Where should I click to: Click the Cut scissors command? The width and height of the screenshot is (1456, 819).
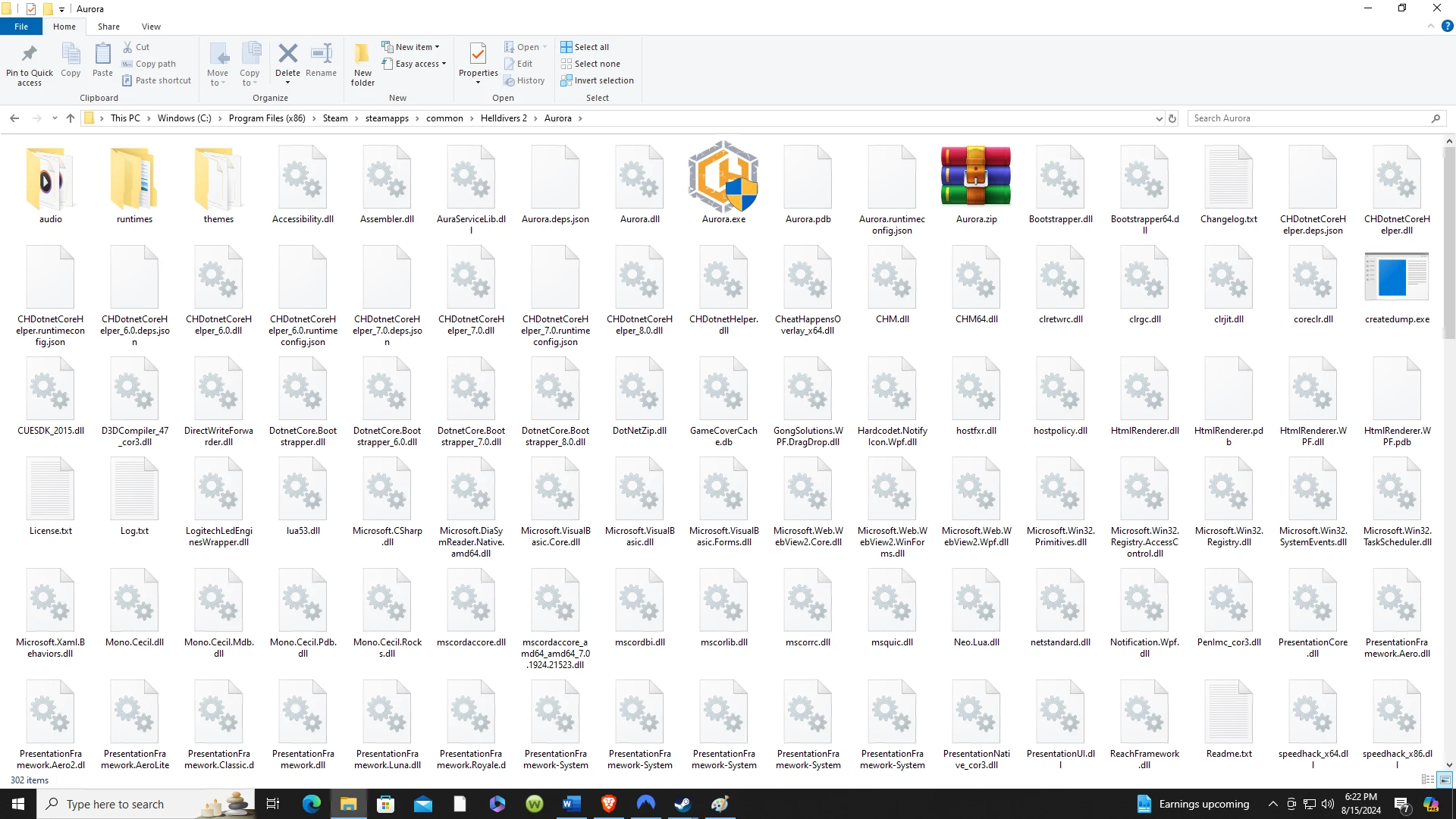coord(136,47)
